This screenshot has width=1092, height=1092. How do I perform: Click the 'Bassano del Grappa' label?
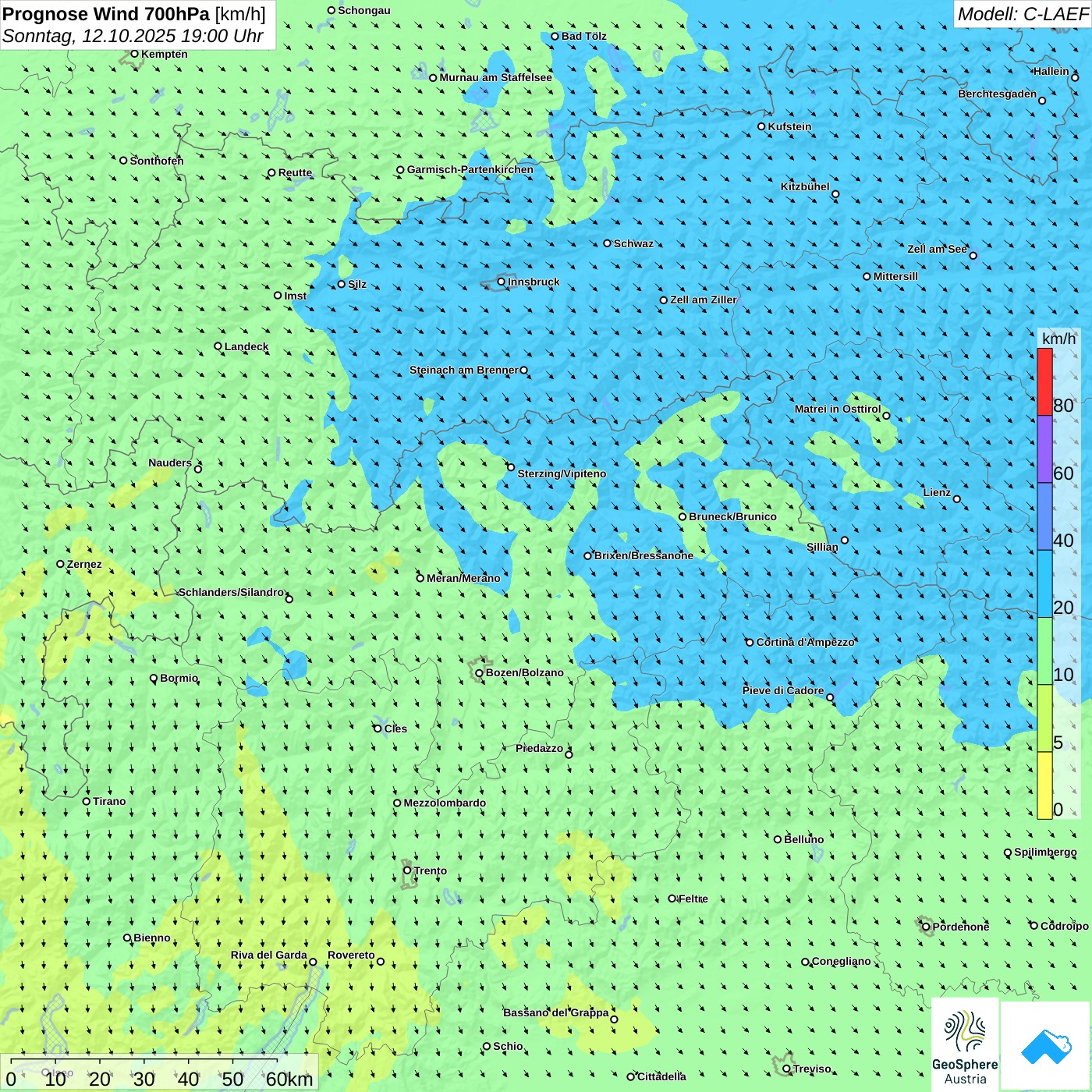[x=556, y=1012]
